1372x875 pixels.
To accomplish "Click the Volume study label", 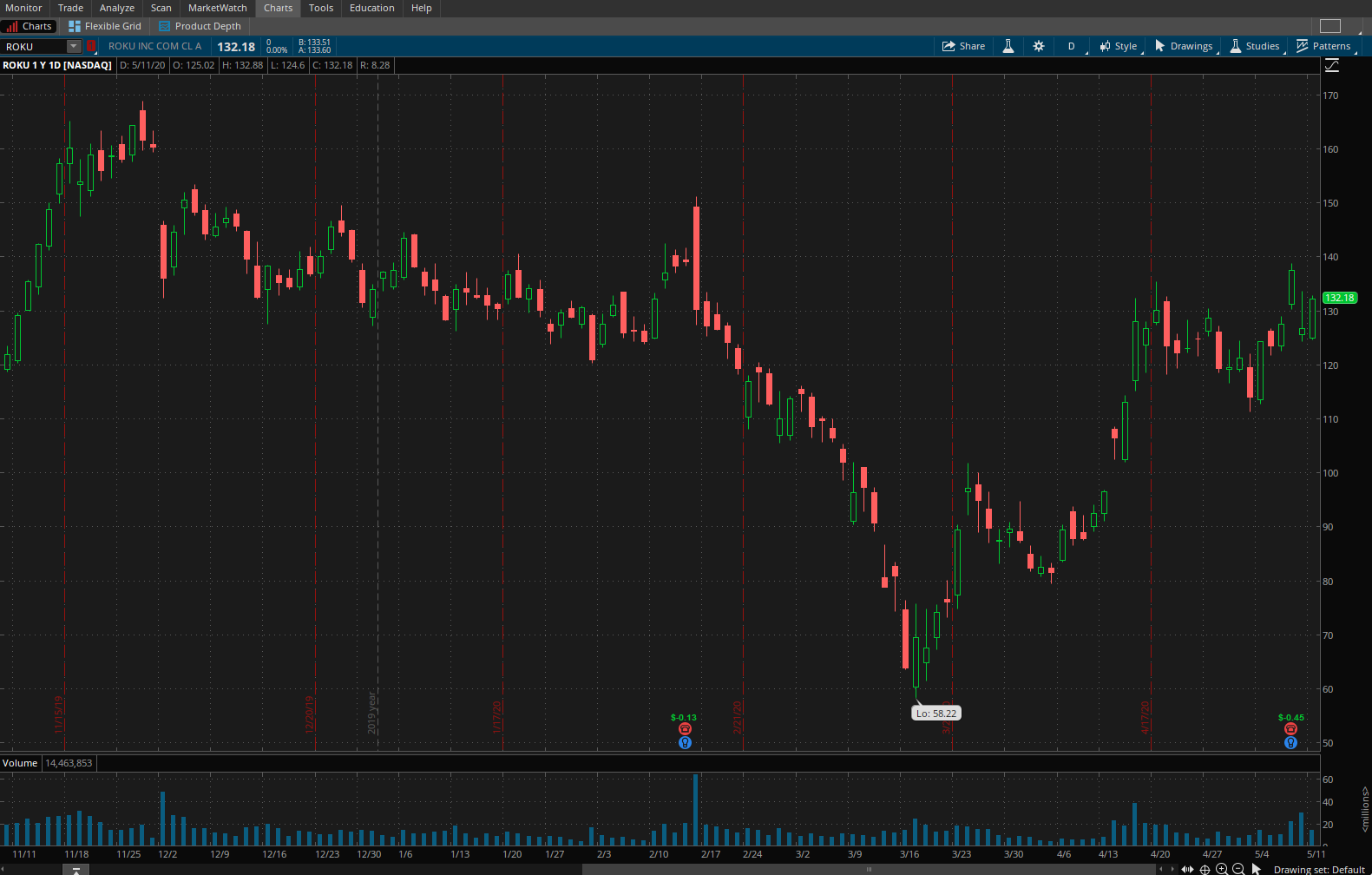I will click(x=20, y=763).
